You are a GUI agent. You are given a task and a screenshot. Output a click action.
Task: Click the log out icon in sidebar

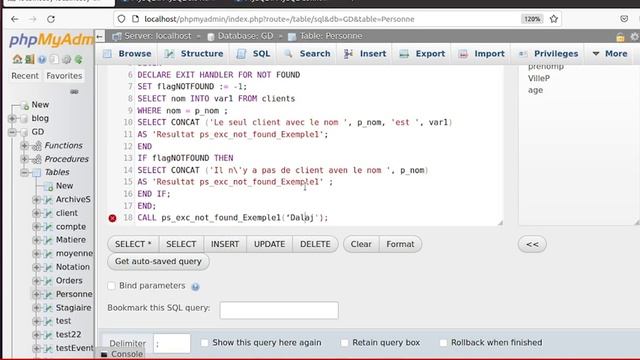click(x=29, y=60)
